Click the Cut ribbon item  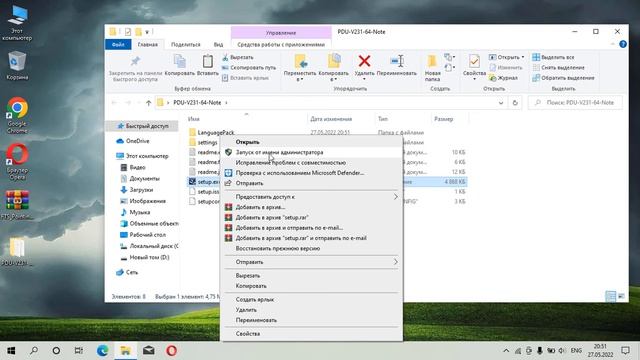(x=238, y=58)
